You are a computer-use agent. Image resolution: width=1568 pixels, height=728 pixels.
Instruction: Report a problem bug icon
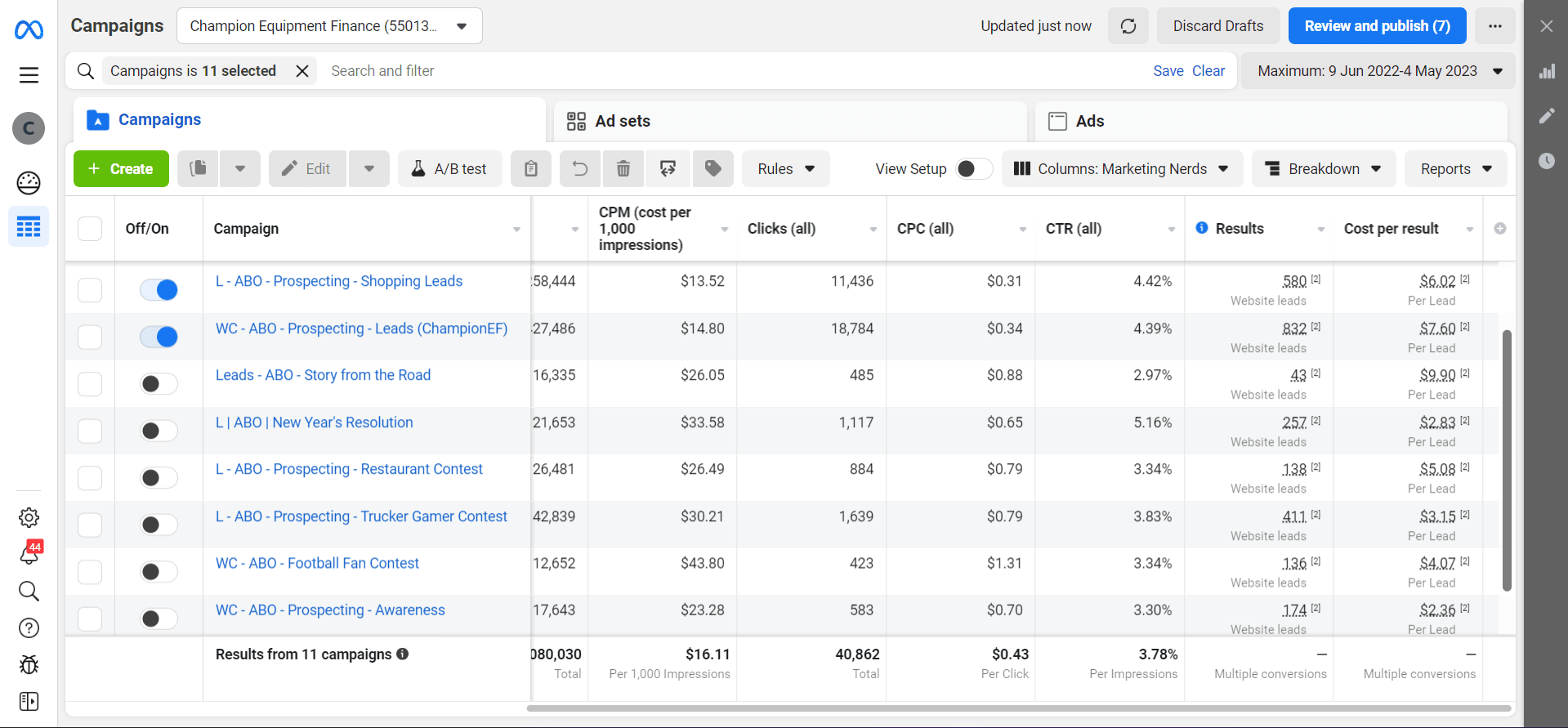29,664
